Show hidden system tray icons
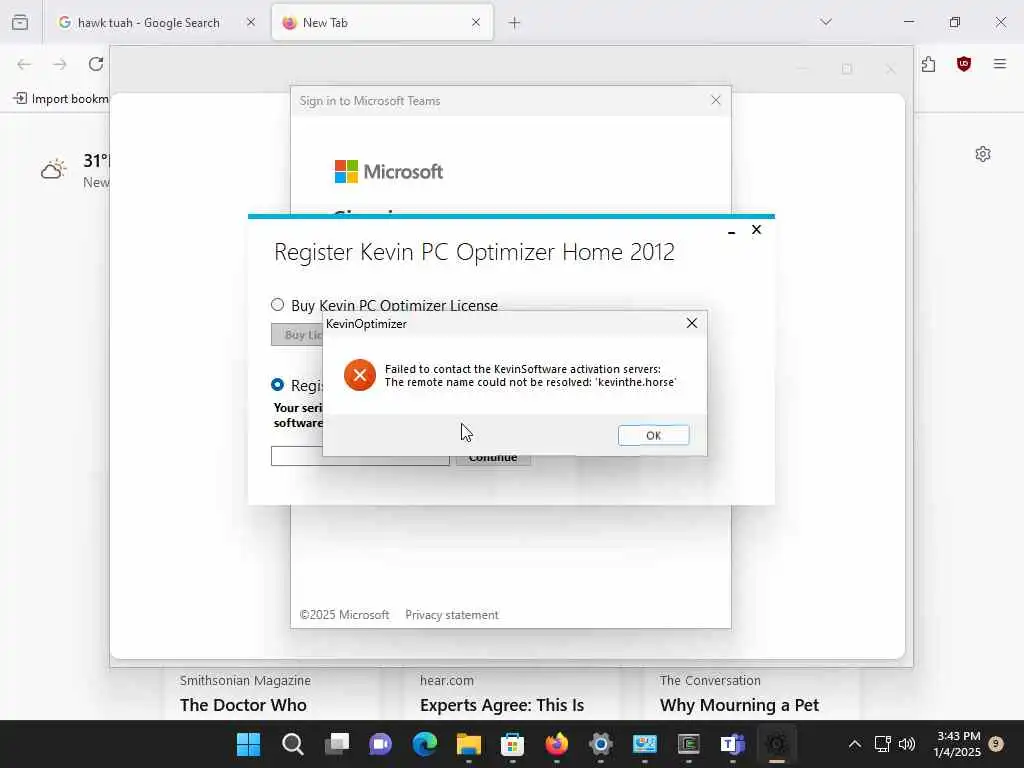 click(x=854, y=744)
